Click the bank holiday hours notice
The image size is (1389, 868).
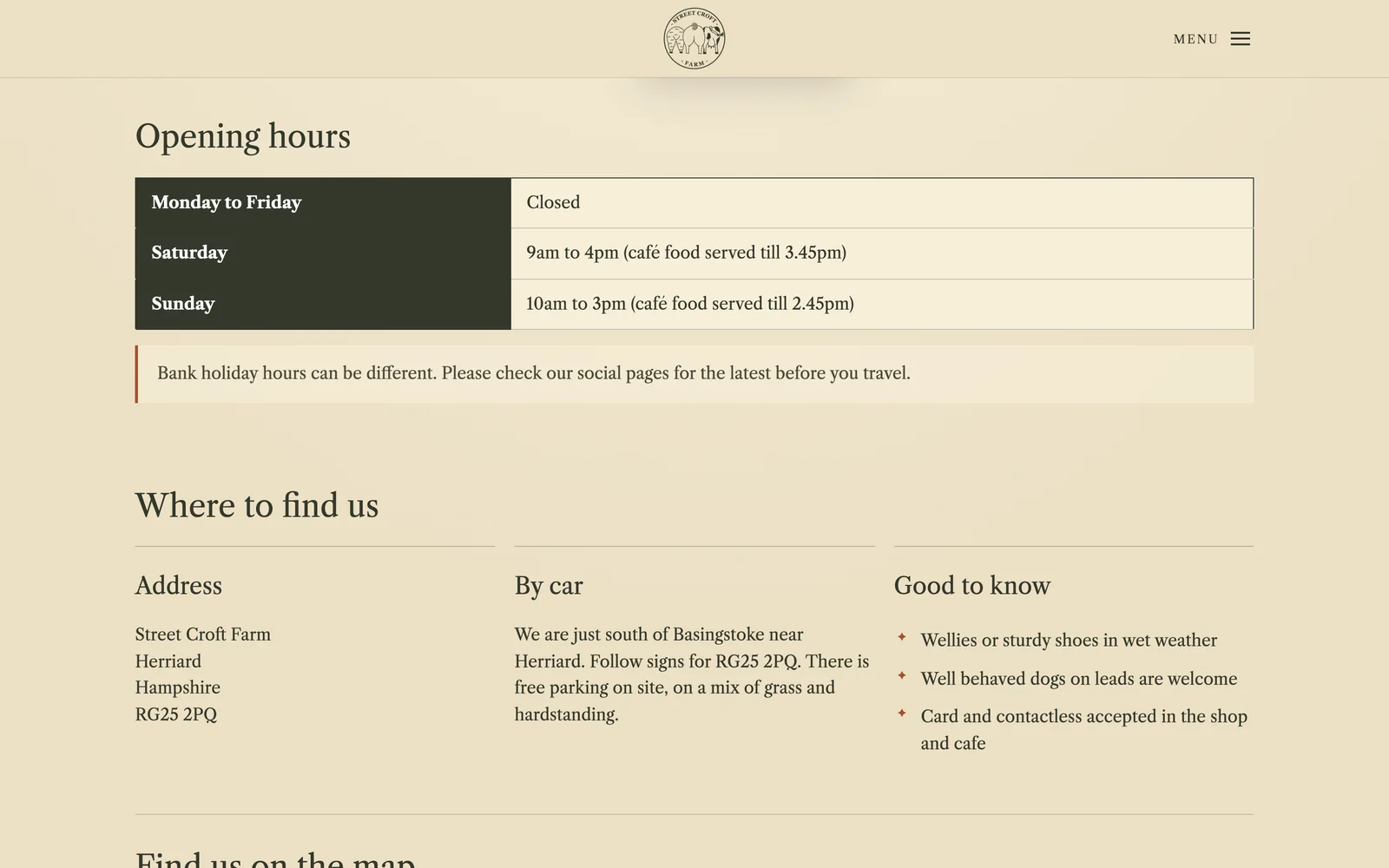tap(694, 374)
